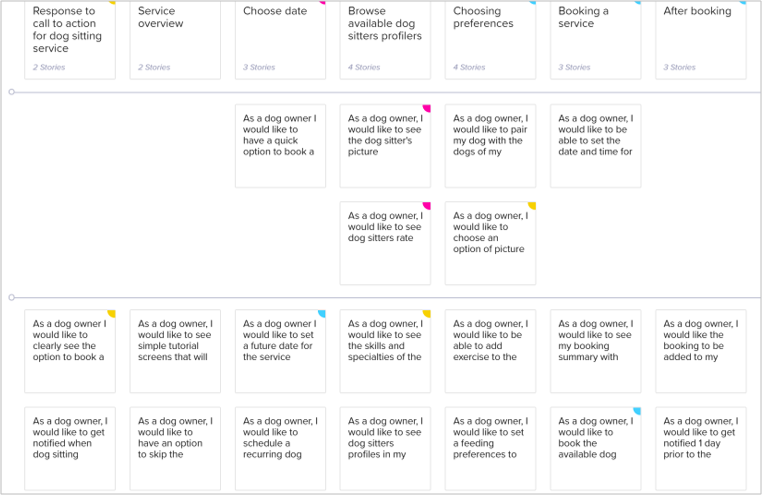Select the booking summary story card
The width and height of the screenshot is (762, 495).
(595, 351)
